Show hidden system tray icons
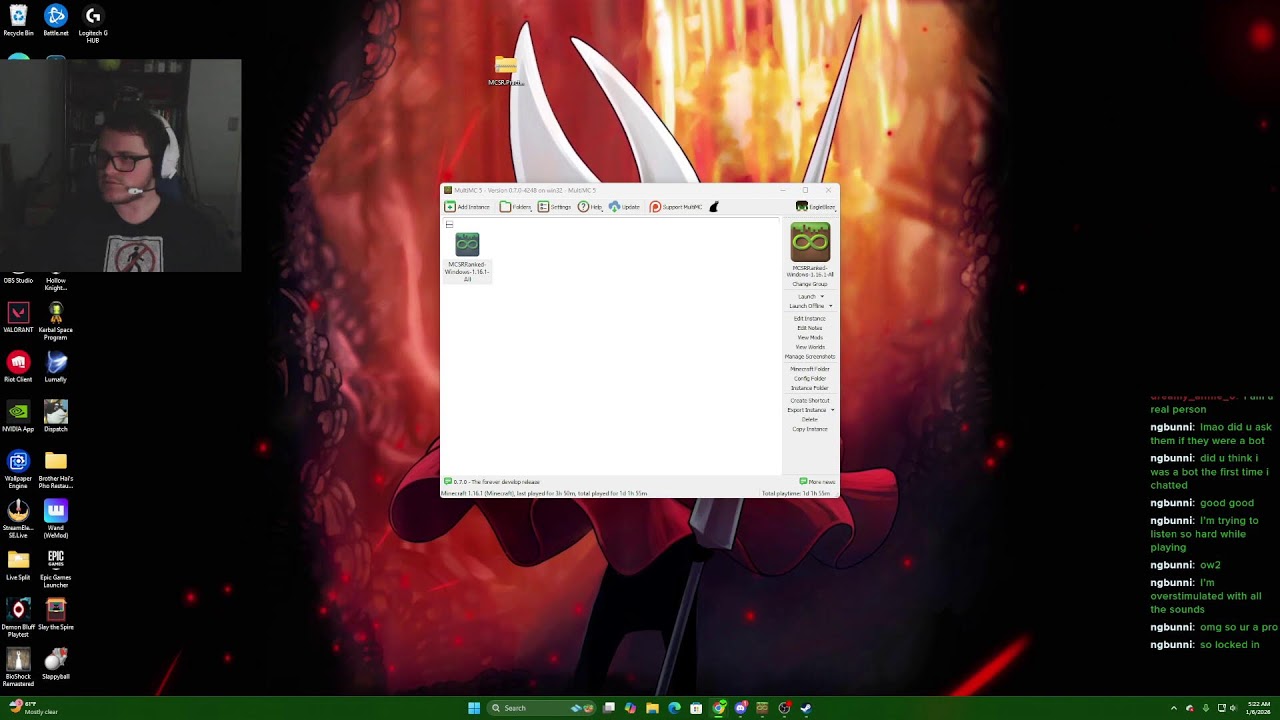Image resolution: width=1280 pixels, height=720 pixels. coord(1174,708)
